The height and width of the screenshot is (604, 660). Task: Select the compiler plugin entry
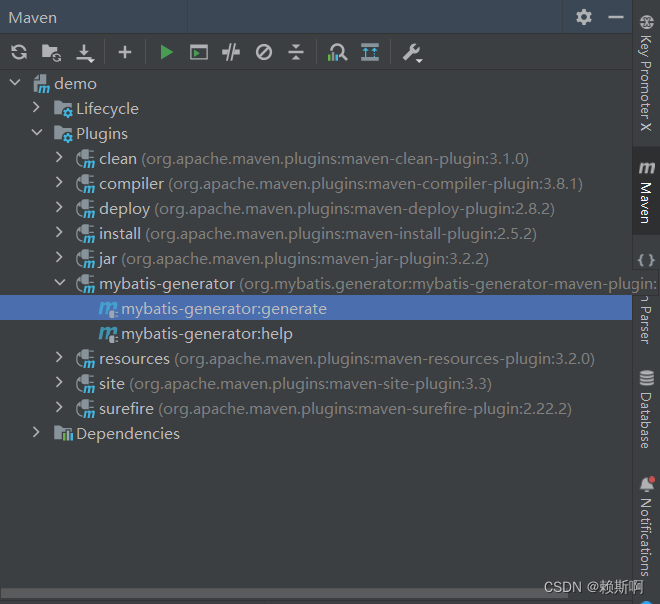(316, 184)
